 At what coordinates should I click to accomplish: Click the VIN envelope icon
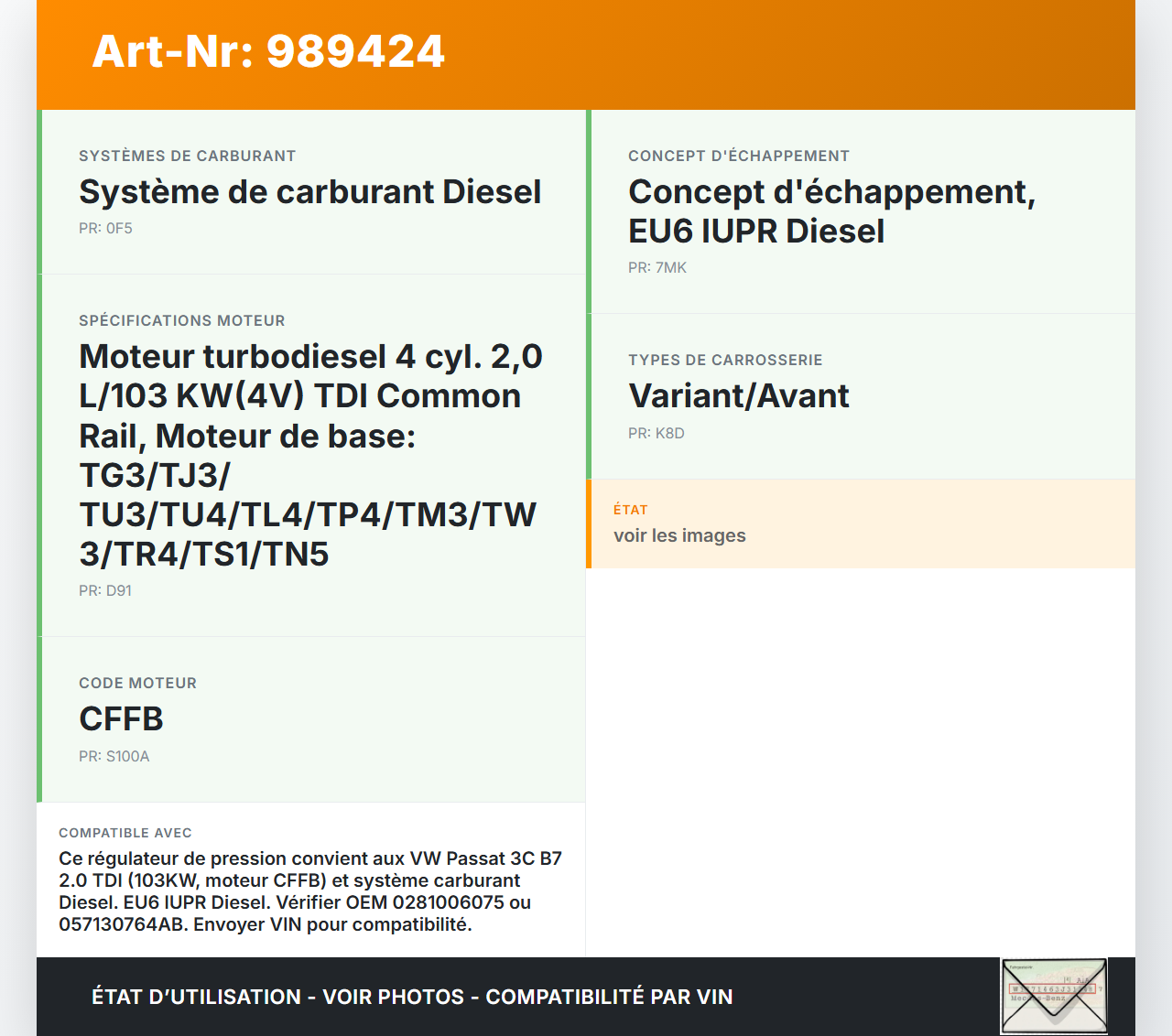(1054, 996)
